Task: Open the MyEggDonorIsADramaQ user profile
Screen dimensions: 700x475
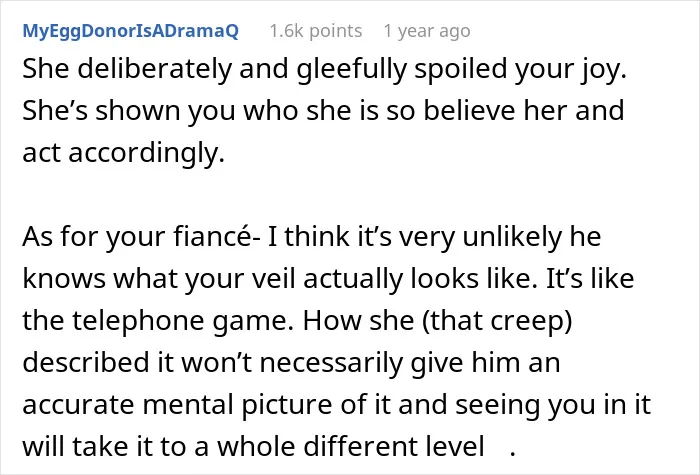Action: pyautogui.click(x=131, y=31)
